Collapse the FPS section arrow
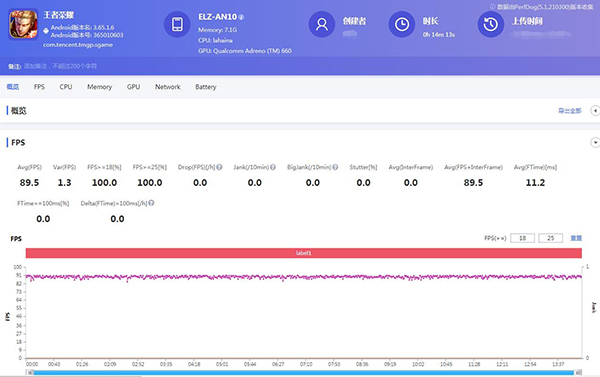This screenshot has height=377, width=600. [595, 142]
